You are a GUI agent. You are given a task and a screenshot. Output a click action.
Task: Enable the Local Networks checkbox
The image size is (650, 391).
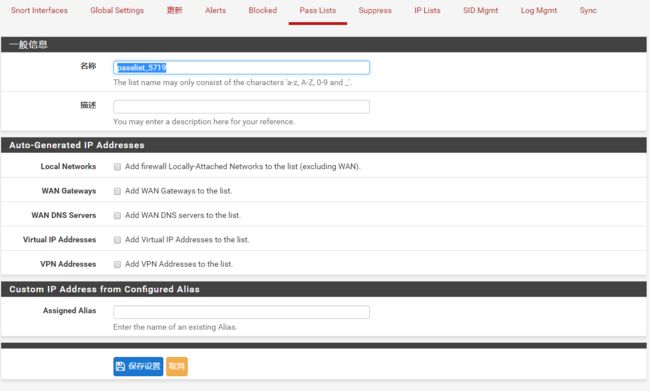(x=117, y=167)
